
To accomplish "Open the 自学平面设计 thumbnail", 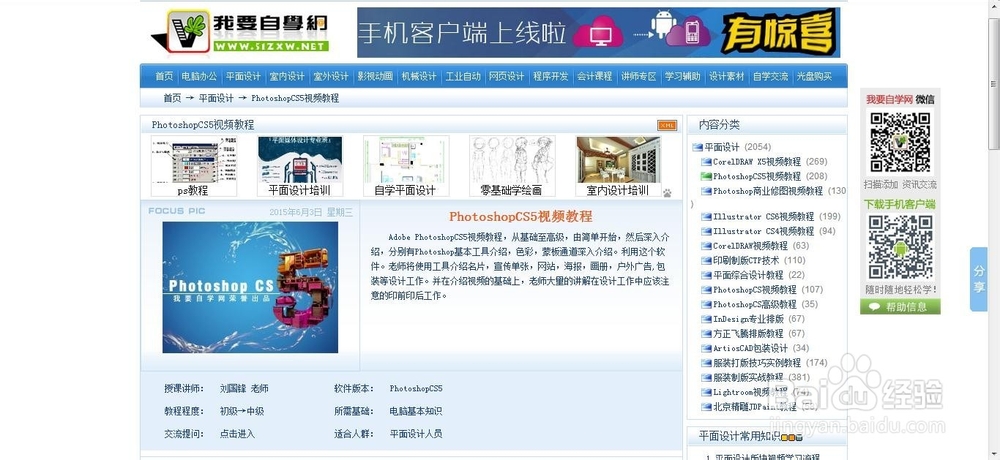I will (x=406, y=166).
